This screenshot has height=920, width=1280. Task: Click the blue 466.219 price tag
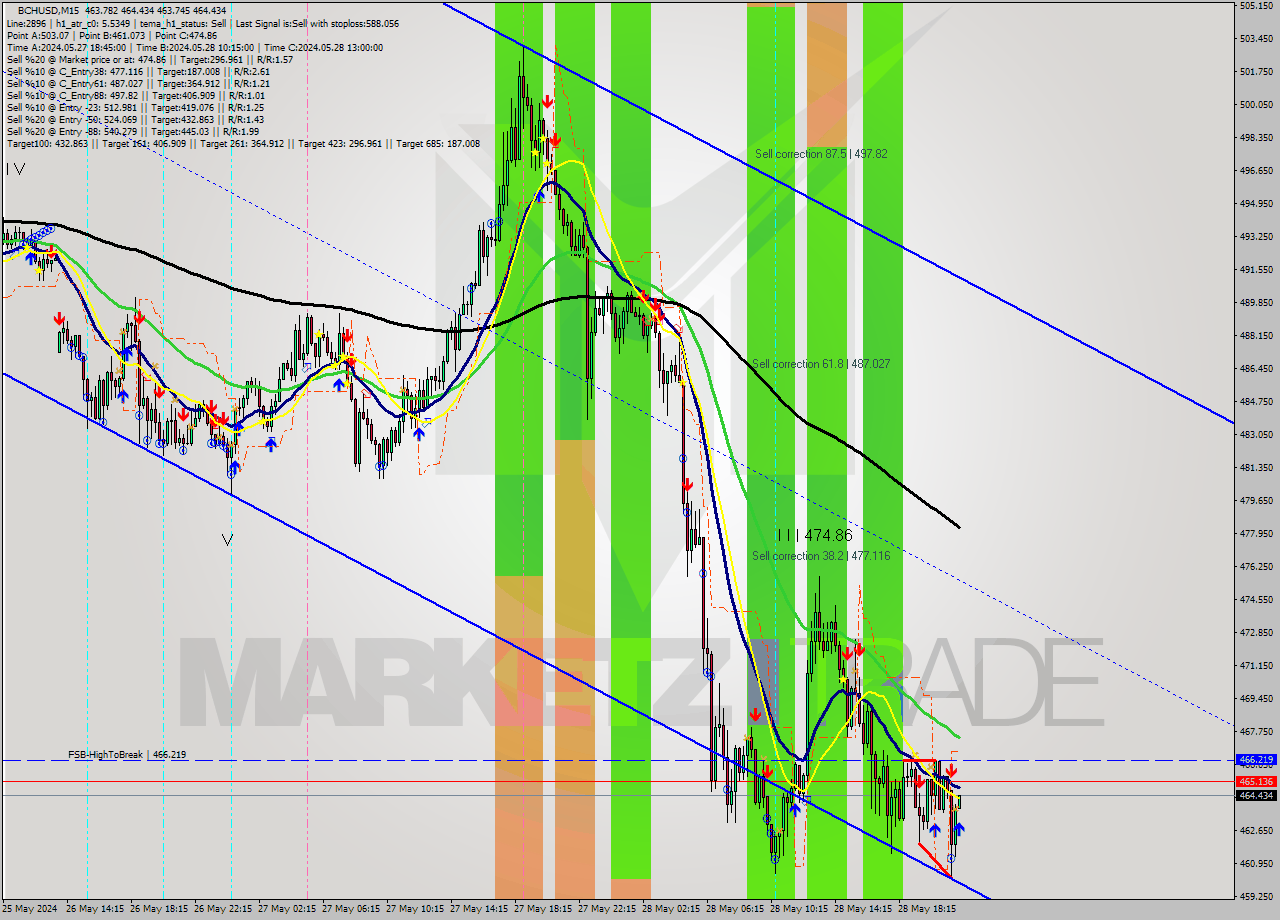(x=1256, y=760)
